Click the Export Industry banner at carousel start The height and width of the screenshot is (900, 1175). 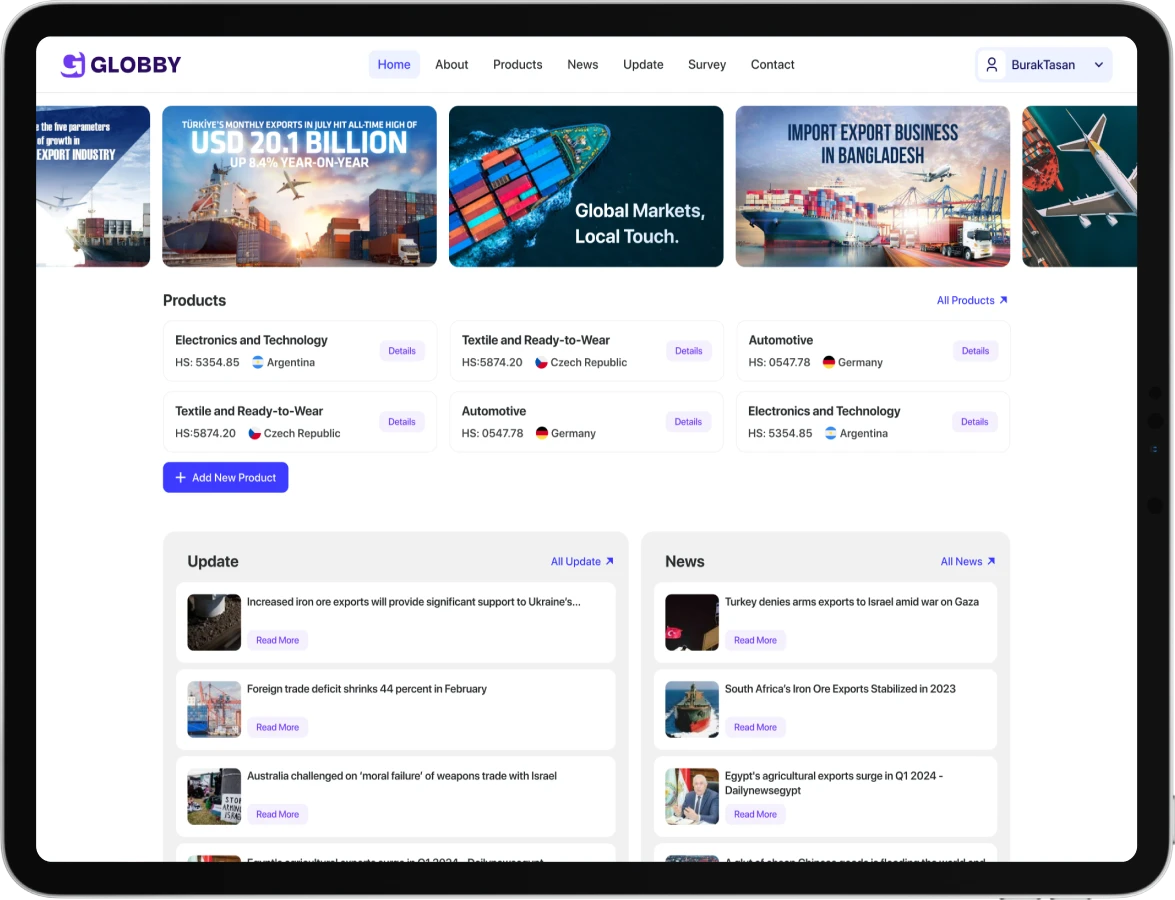click(93, 186)
